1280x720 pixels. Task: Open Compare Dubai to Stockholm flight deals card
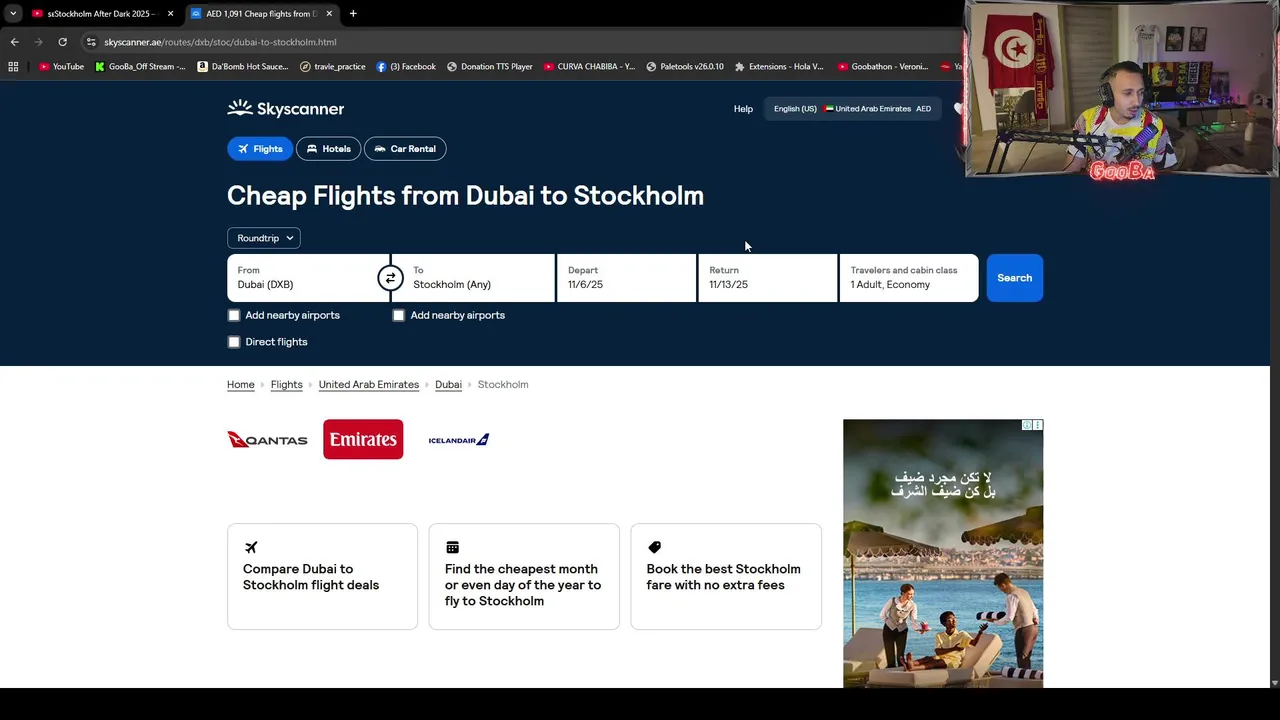click(322, 577)
